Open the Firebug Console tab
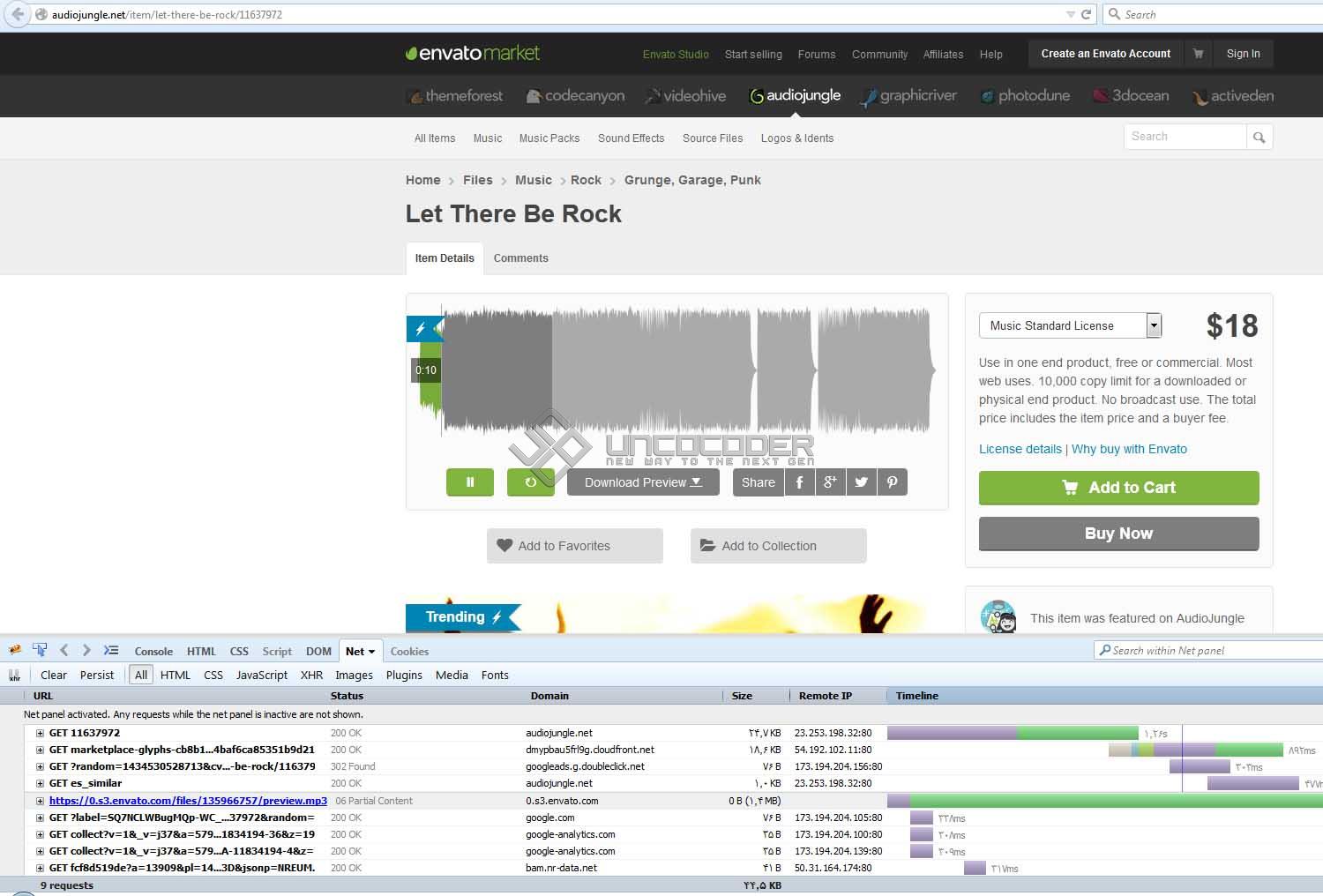The image size is (1323, 896). (x=153, y=652)
